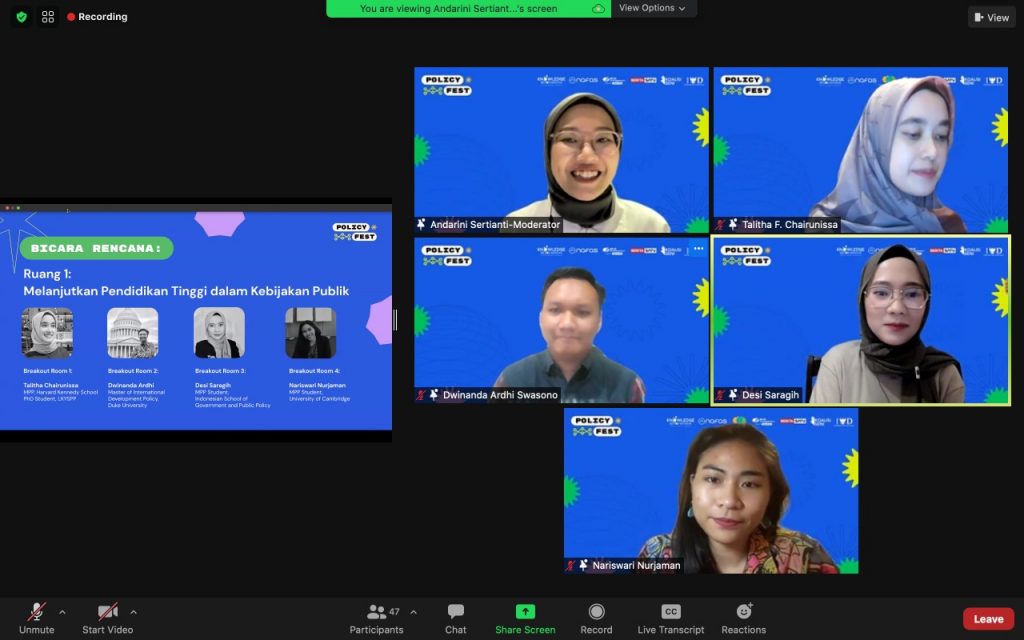The height and width of the screenshot is (640, 1024).
Task: Open the gallery layout grid icon
Action: click(x=48, y=17)
